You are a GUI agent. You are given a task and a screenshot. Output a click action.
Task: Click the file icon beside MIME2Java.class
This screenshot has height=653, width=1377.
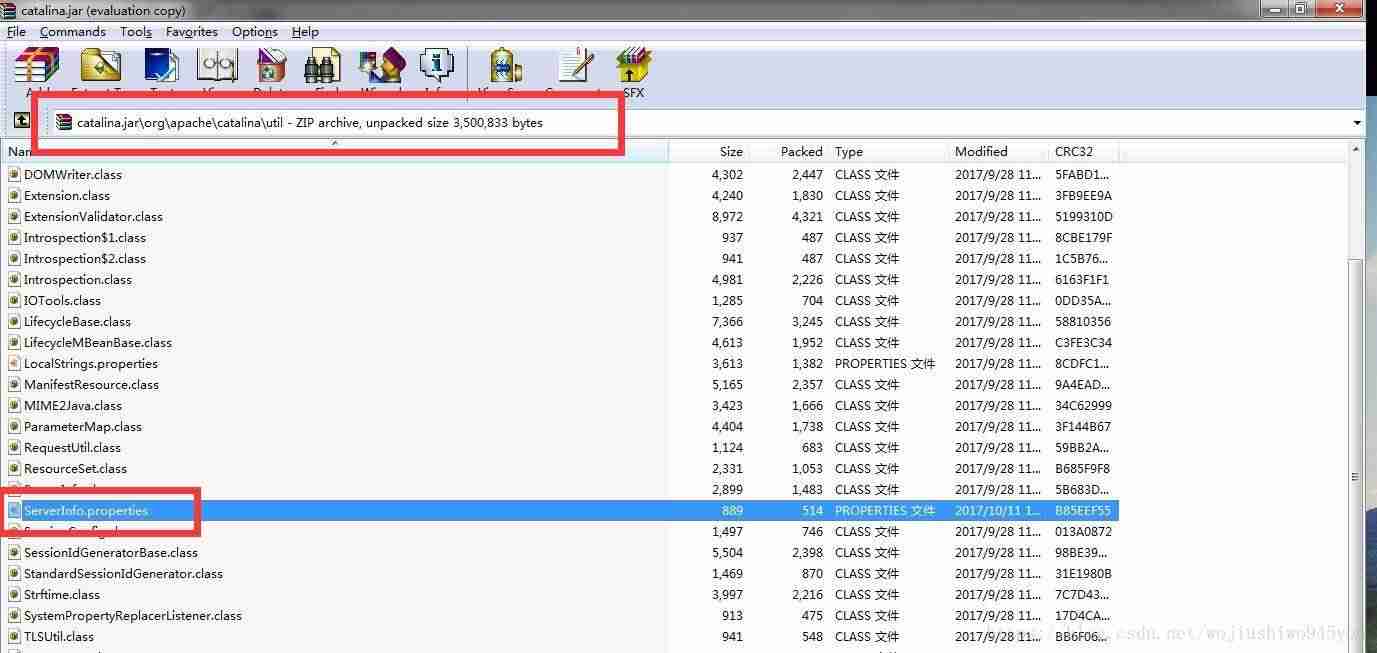click(x=14, y=405)
